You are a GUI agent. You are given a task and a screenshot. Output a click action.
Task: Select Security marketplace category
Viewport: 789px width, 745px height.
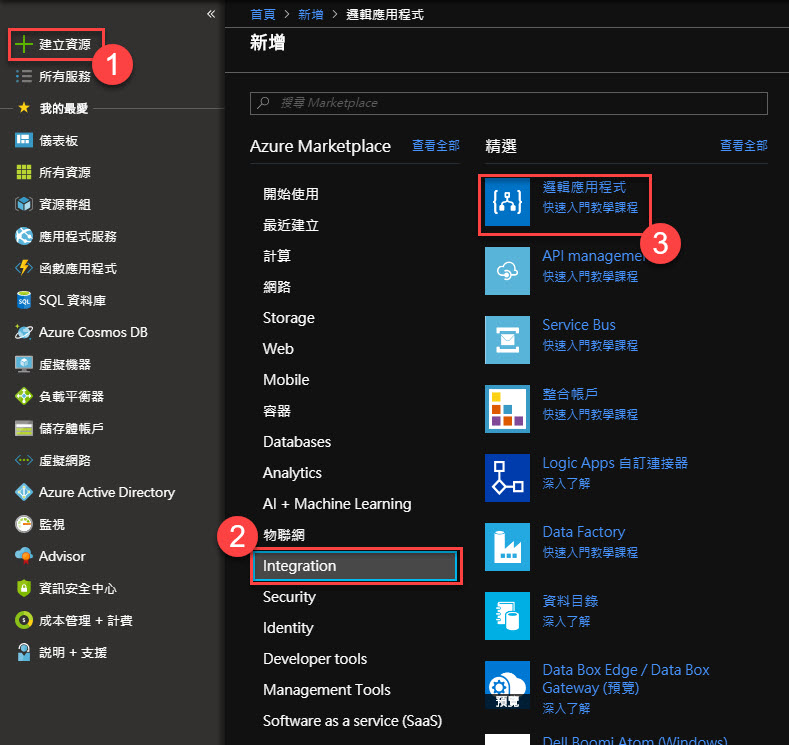pos(289,597)
